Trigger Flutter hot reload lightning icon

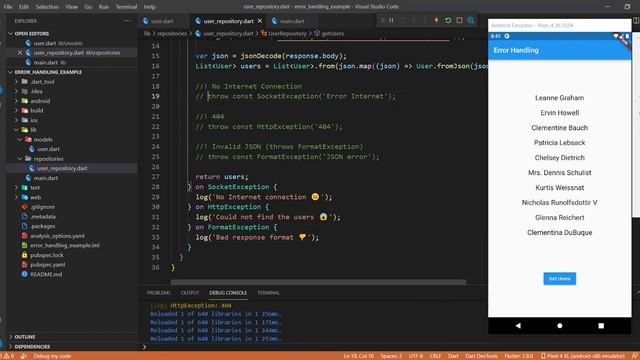pos(436,20)
